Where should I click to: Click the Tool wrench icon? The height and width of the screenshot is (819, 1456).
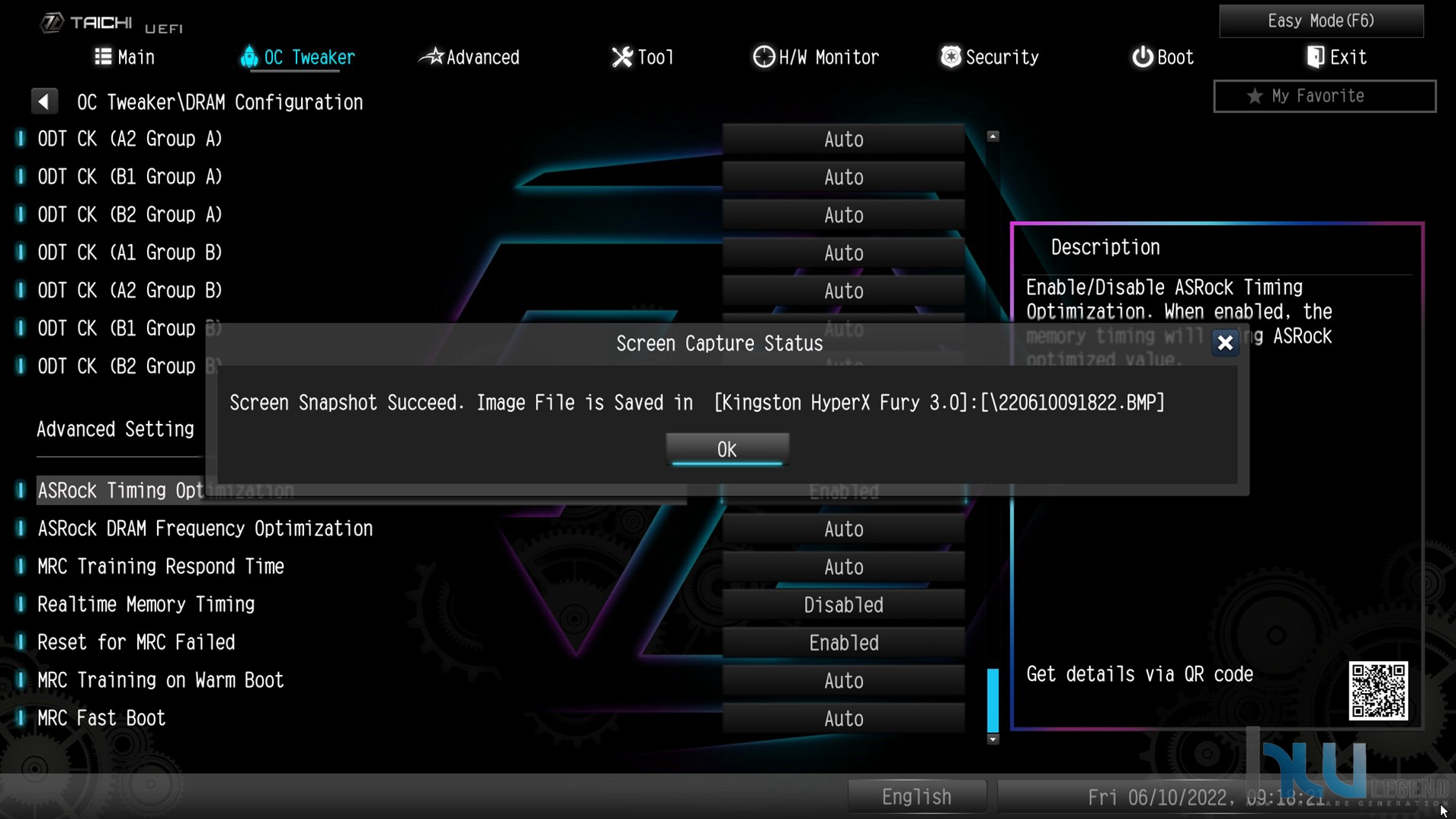(622, 57)
